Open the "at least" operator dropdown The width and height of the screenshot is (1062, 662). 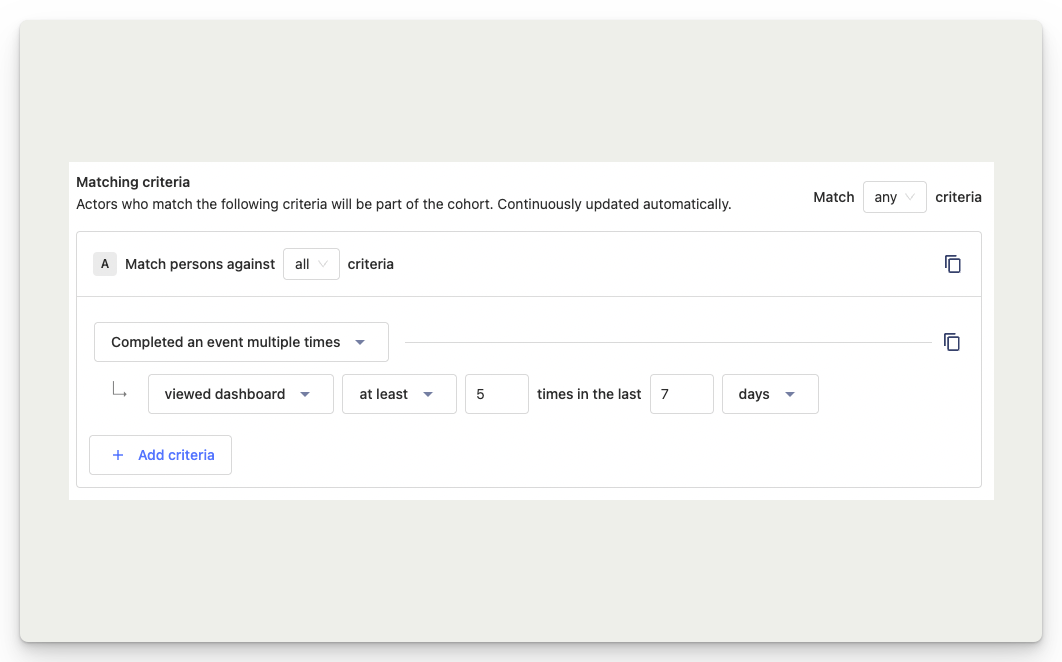pyautogui.click(x=398, y=394)
